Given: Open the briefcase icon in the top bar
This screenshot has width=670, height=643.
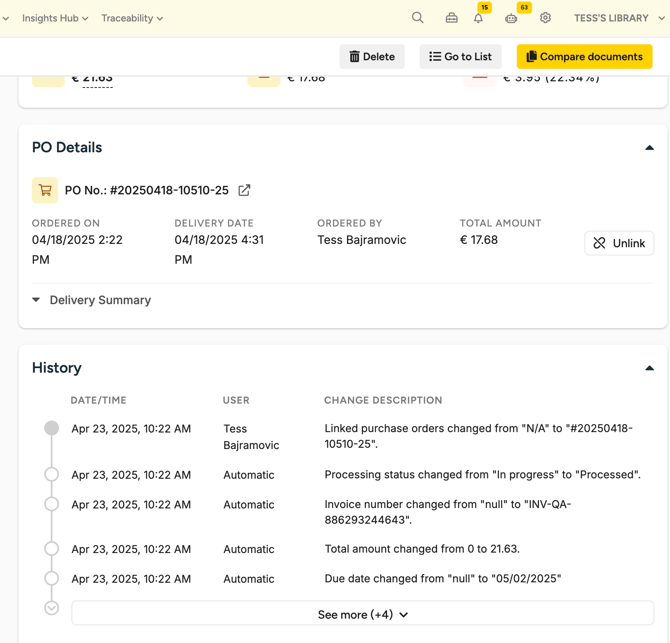Looking at the screenshot, I should [451, 18].
